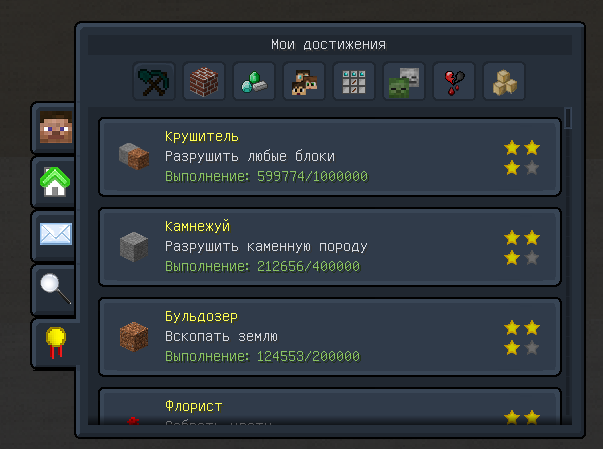Open the crafting grid category icon
The image size is (603, 449).
click(x=354, y=81)
